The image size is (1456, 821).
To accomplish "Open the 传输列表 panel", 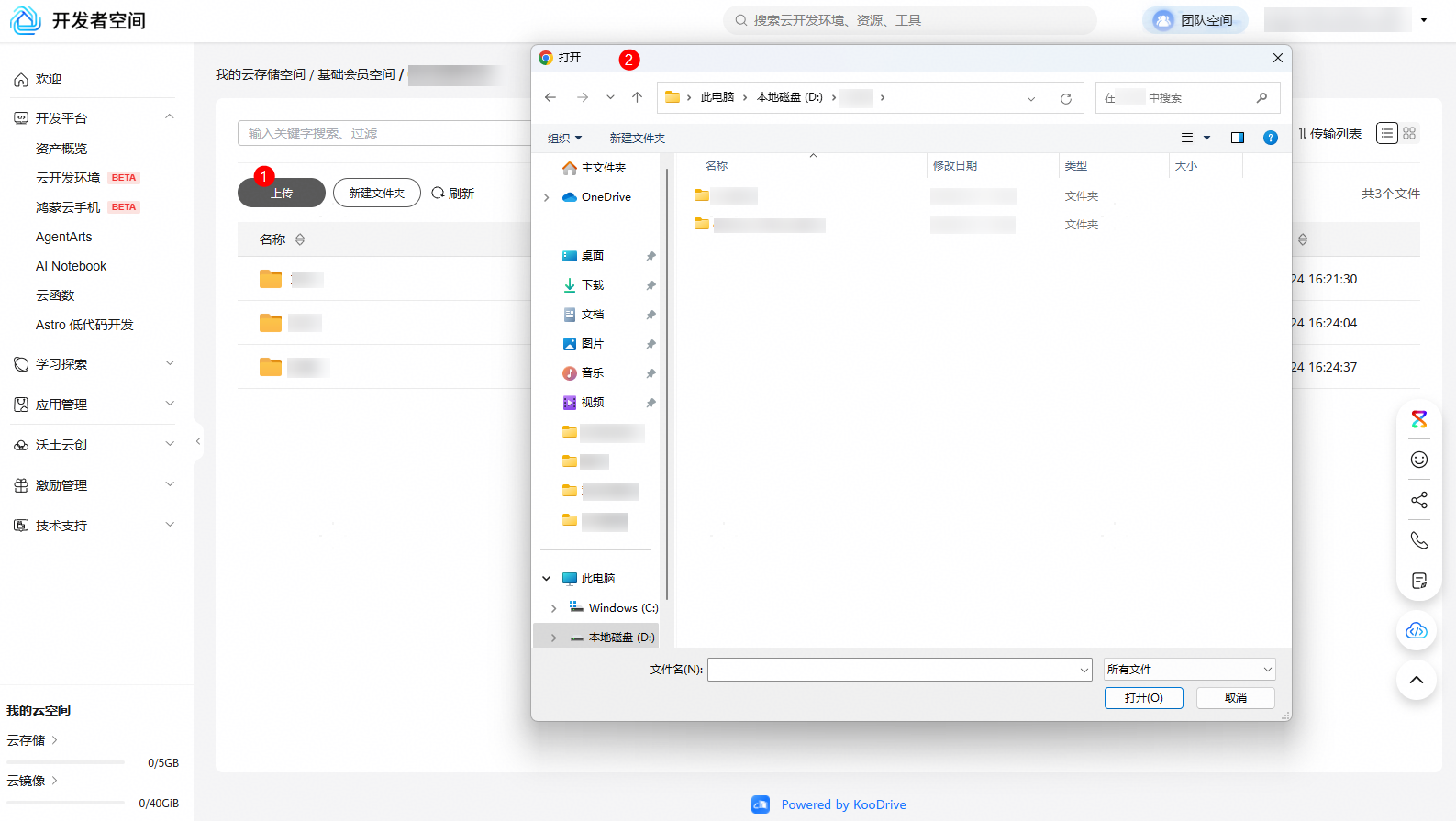I will tap(1330, 134).
